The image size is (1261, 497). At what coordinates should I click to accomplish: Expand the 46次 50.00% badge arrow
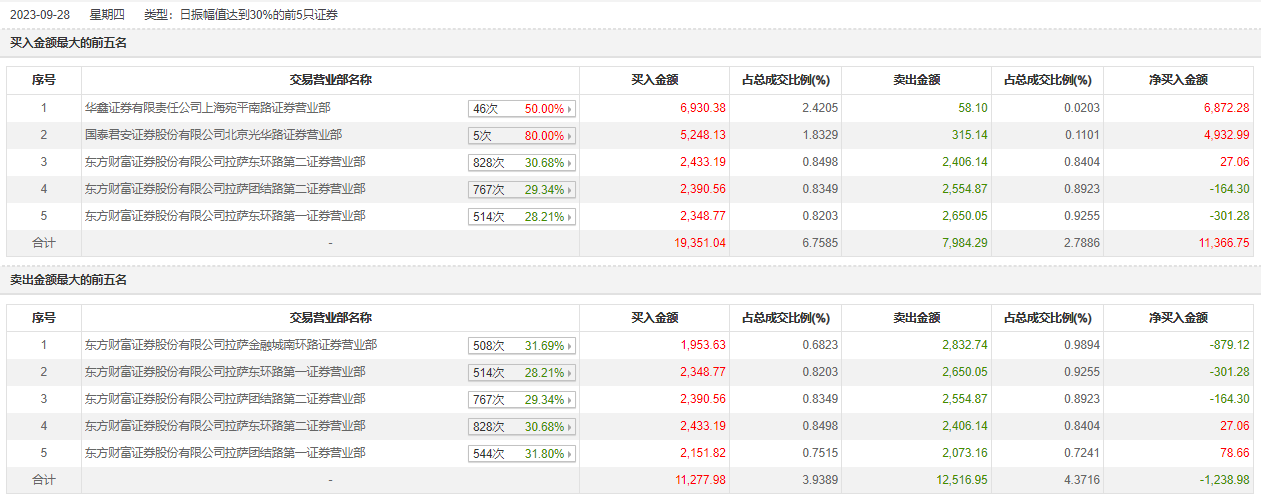point(571,109)
